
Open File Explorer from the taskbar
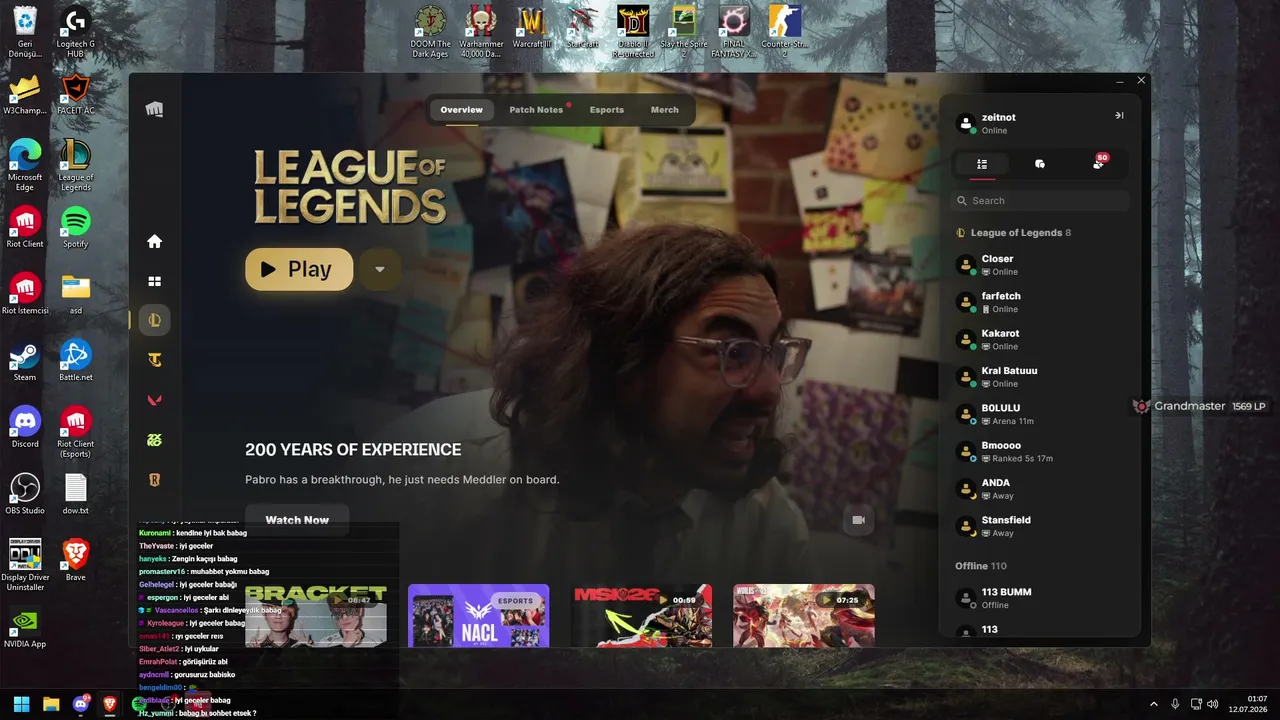pos(51,704)
